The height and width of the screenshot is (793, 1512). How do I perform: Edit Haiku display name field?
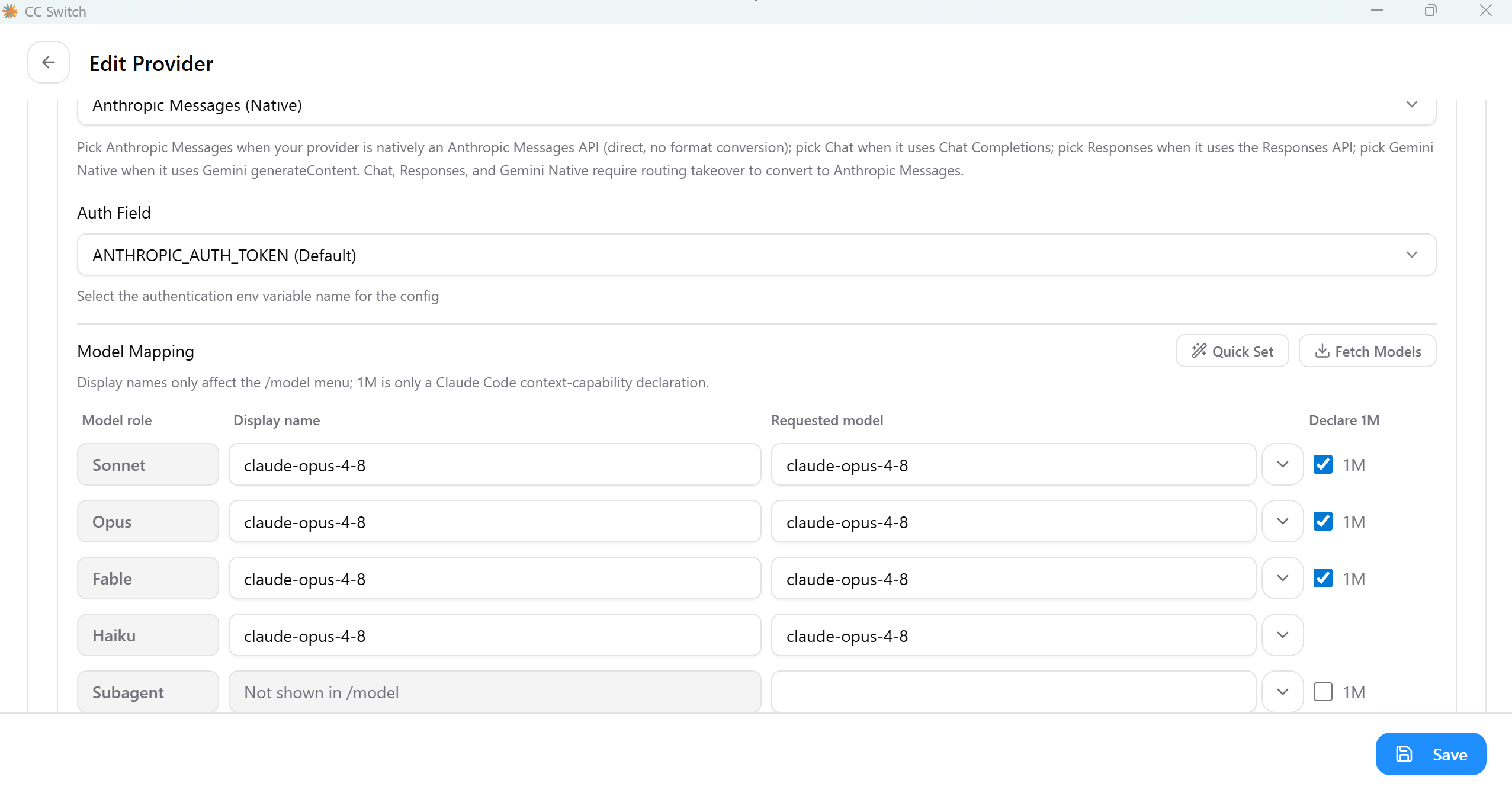495,635
